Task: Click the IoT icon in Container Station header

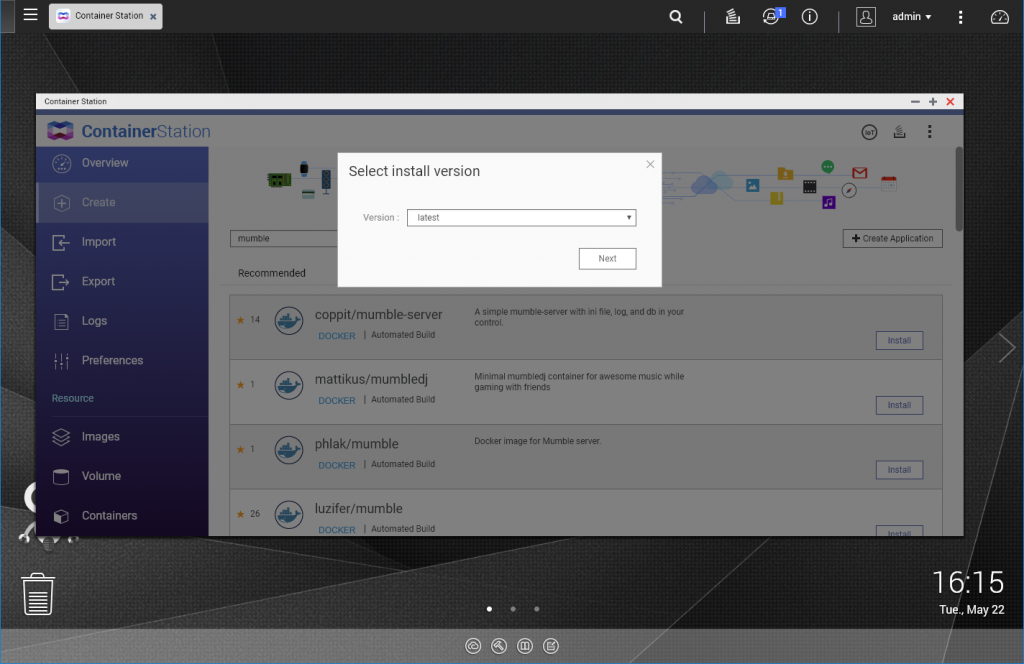Action: (x=869, y=133)
